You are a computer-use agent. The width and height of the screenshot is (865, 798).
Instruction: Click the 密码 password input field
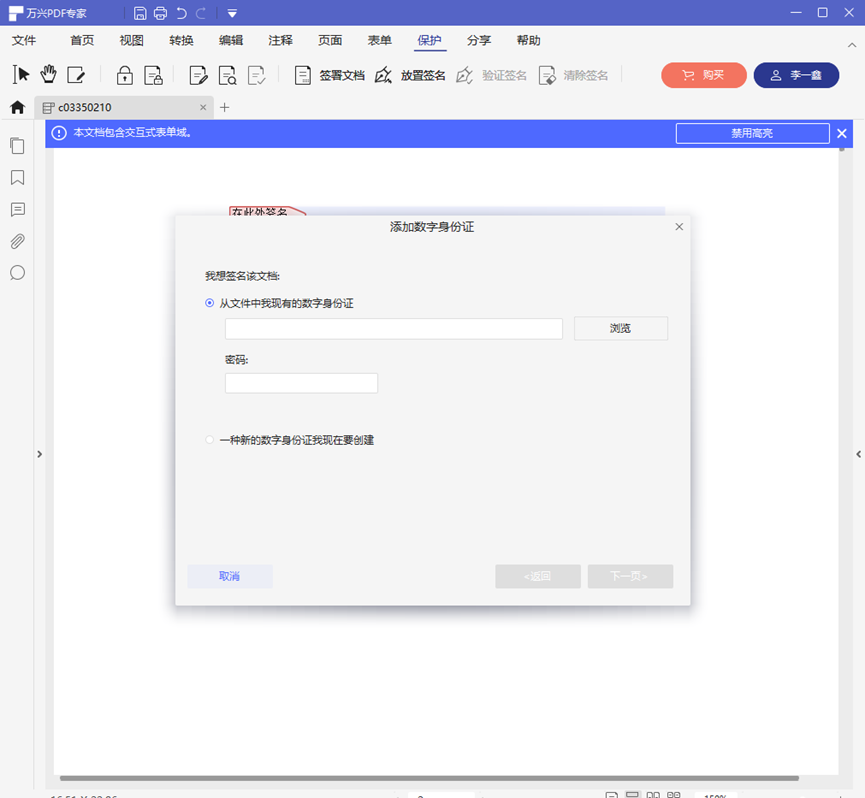301,383
